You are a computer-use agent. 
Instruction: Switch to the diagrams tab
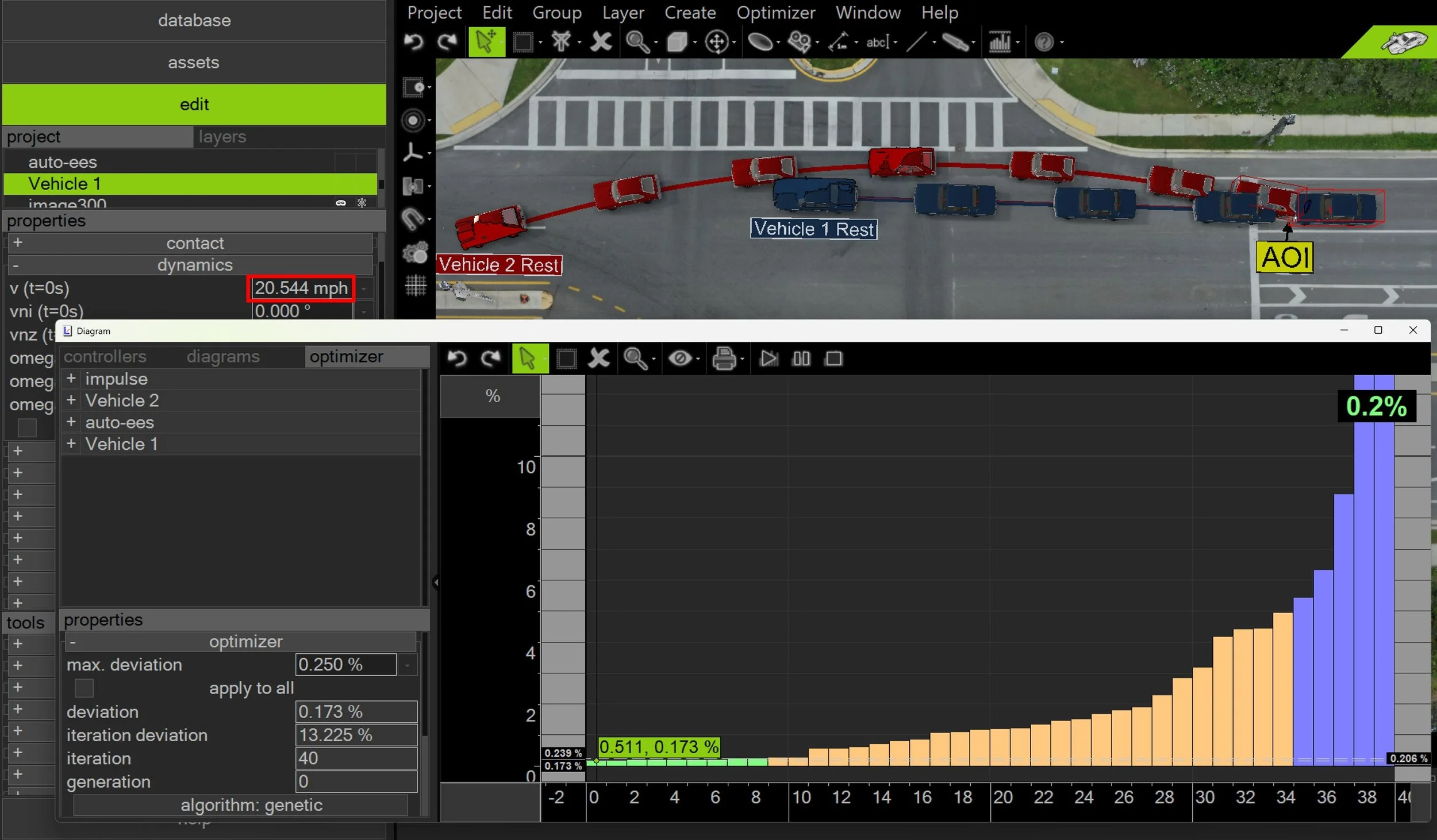tap(223, 357)
